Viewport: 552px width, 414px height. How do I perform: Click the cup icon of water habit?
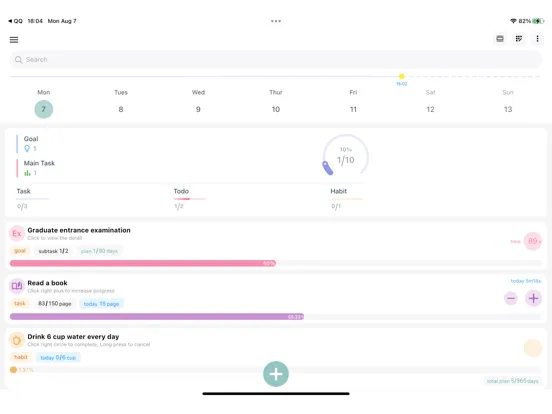pos(17,340)
